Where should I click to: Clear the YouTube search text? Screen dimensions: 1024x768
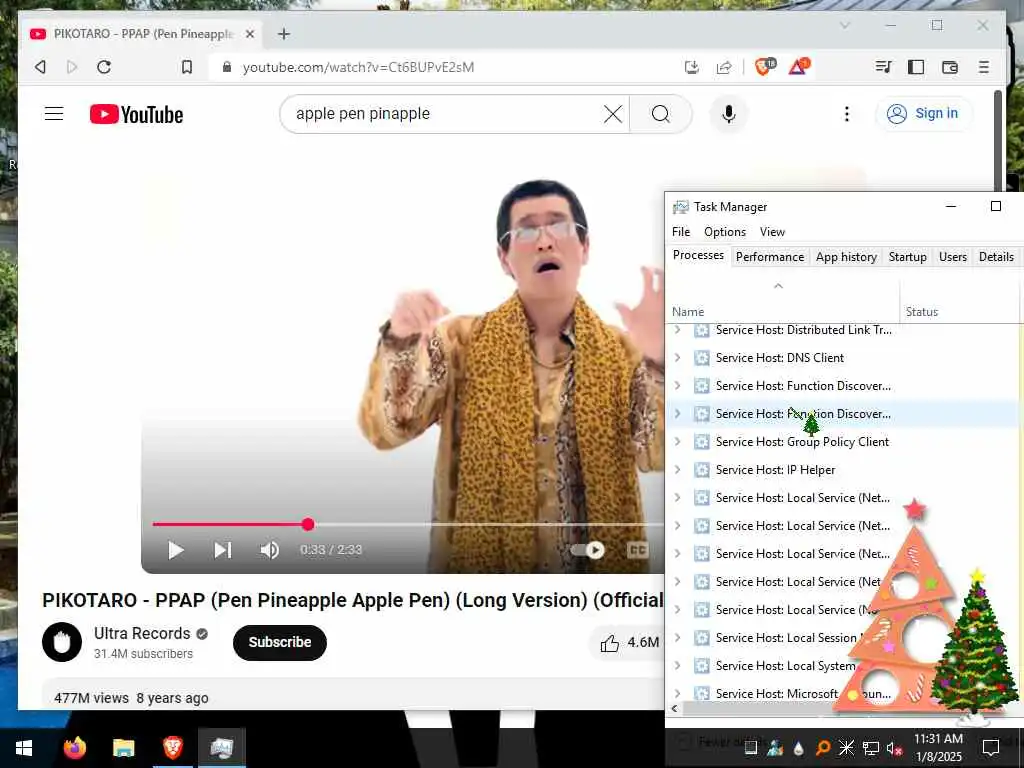[x=613, y=114]
